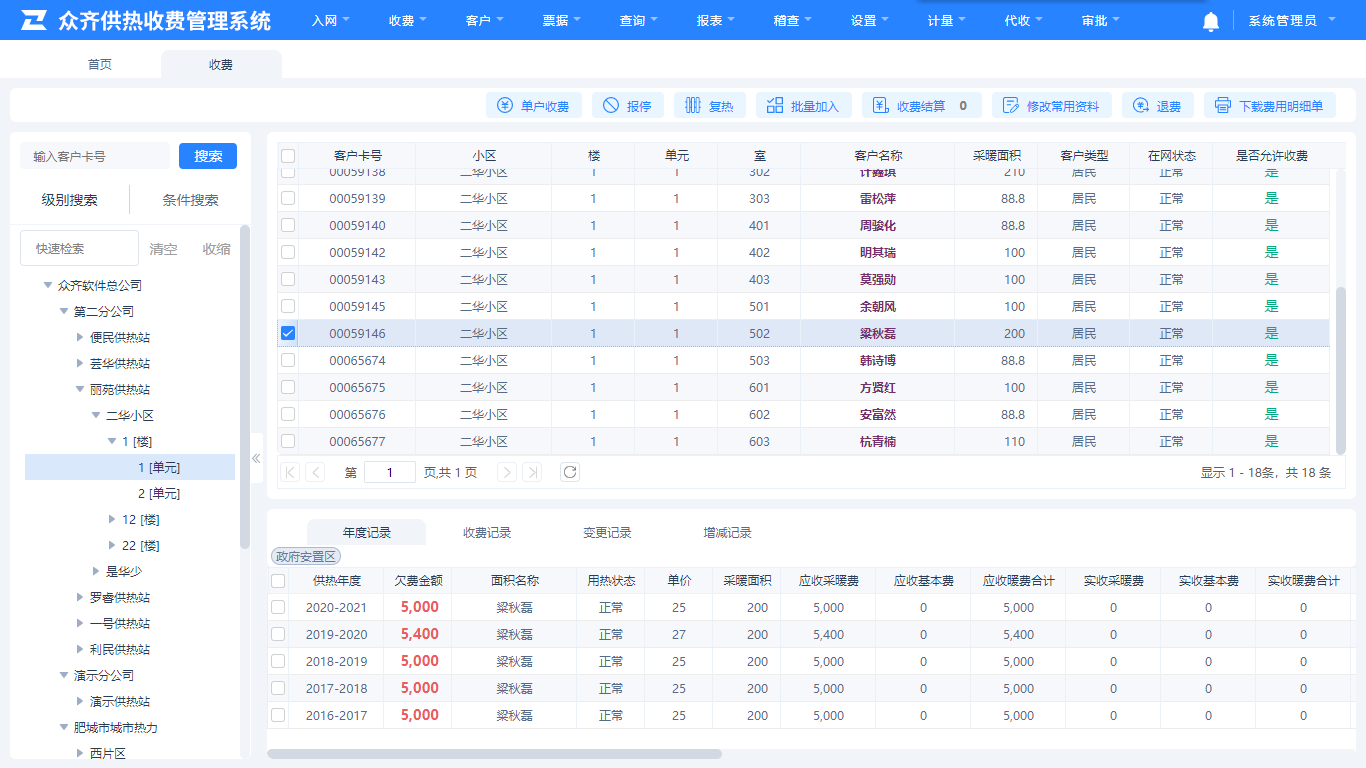Focus the 快速检索 tree search field

point(79,248)
